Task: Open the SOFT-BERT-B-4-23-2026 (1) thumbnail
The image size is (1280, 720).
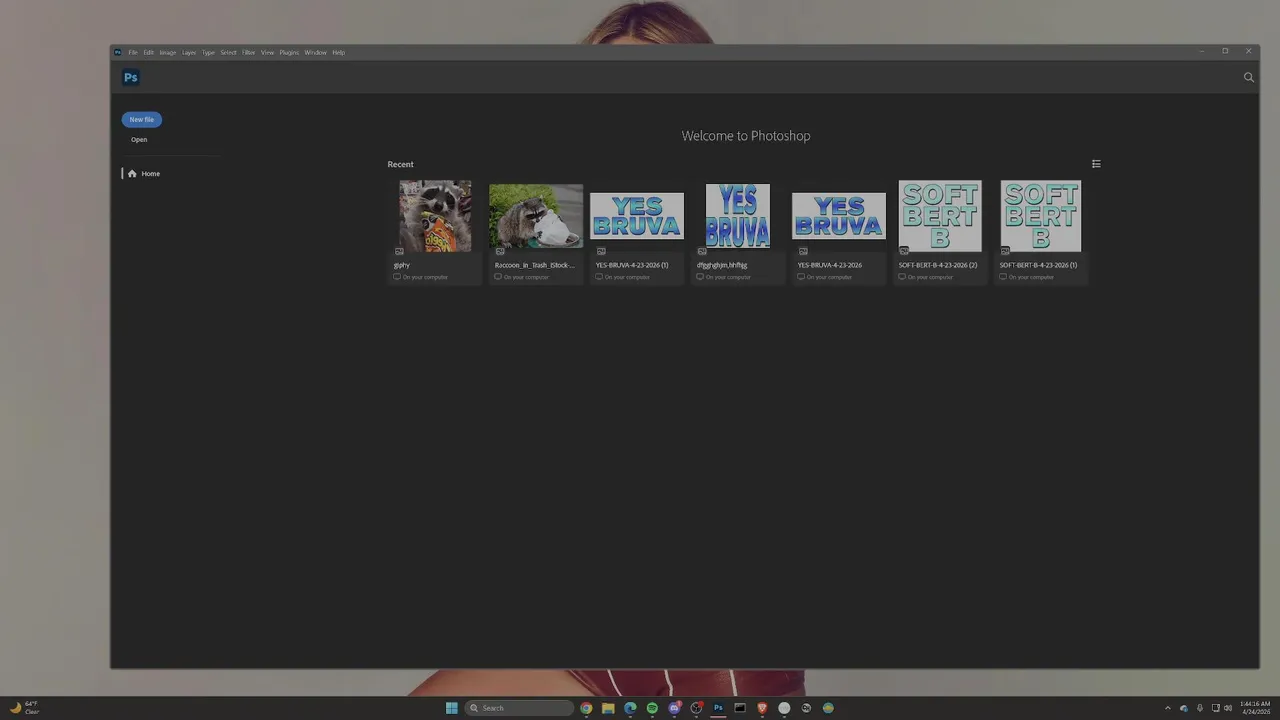Action: (1041, 216)
